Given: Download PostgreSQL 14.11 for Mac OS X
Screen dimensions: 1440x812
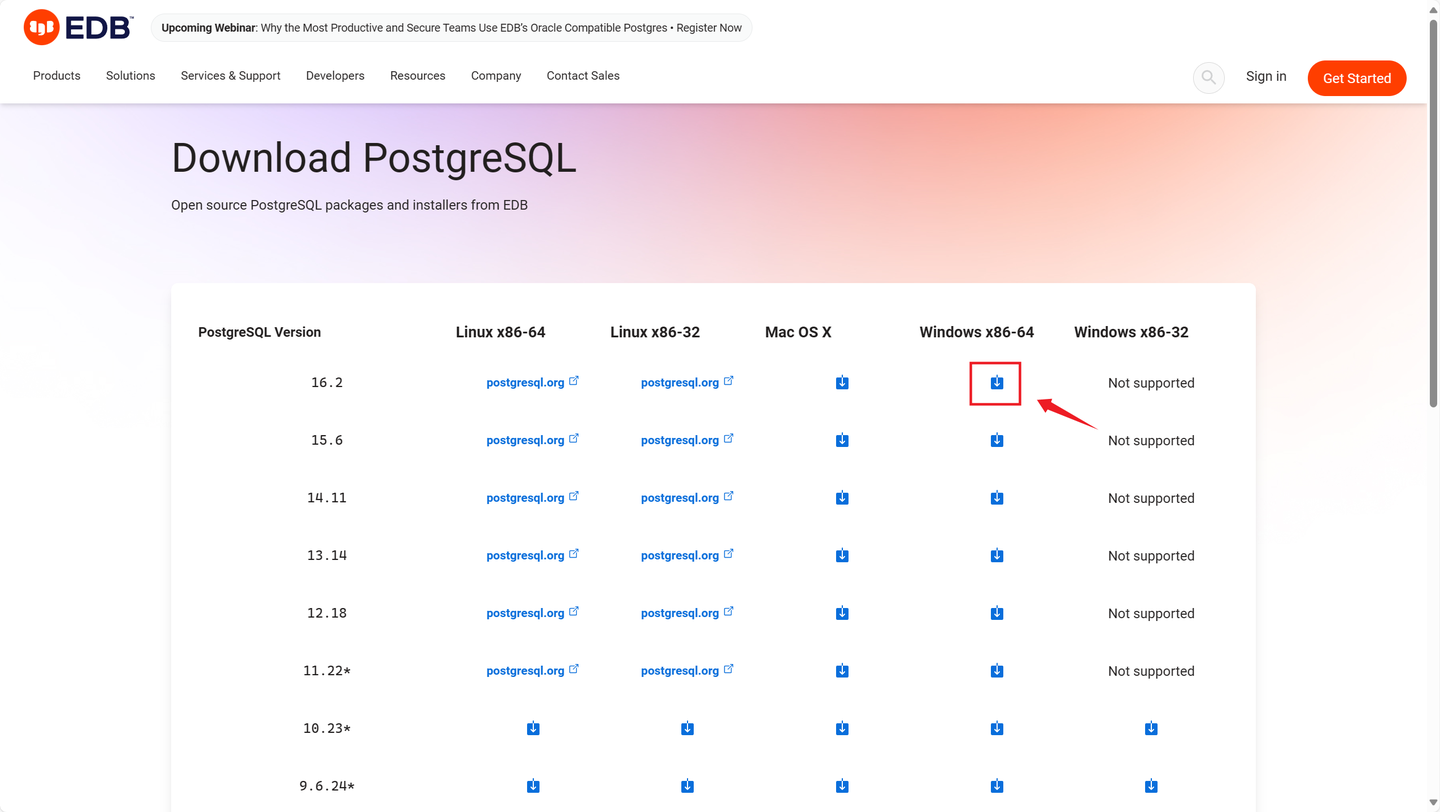Looking at the screenshot, I should (842, 498).
